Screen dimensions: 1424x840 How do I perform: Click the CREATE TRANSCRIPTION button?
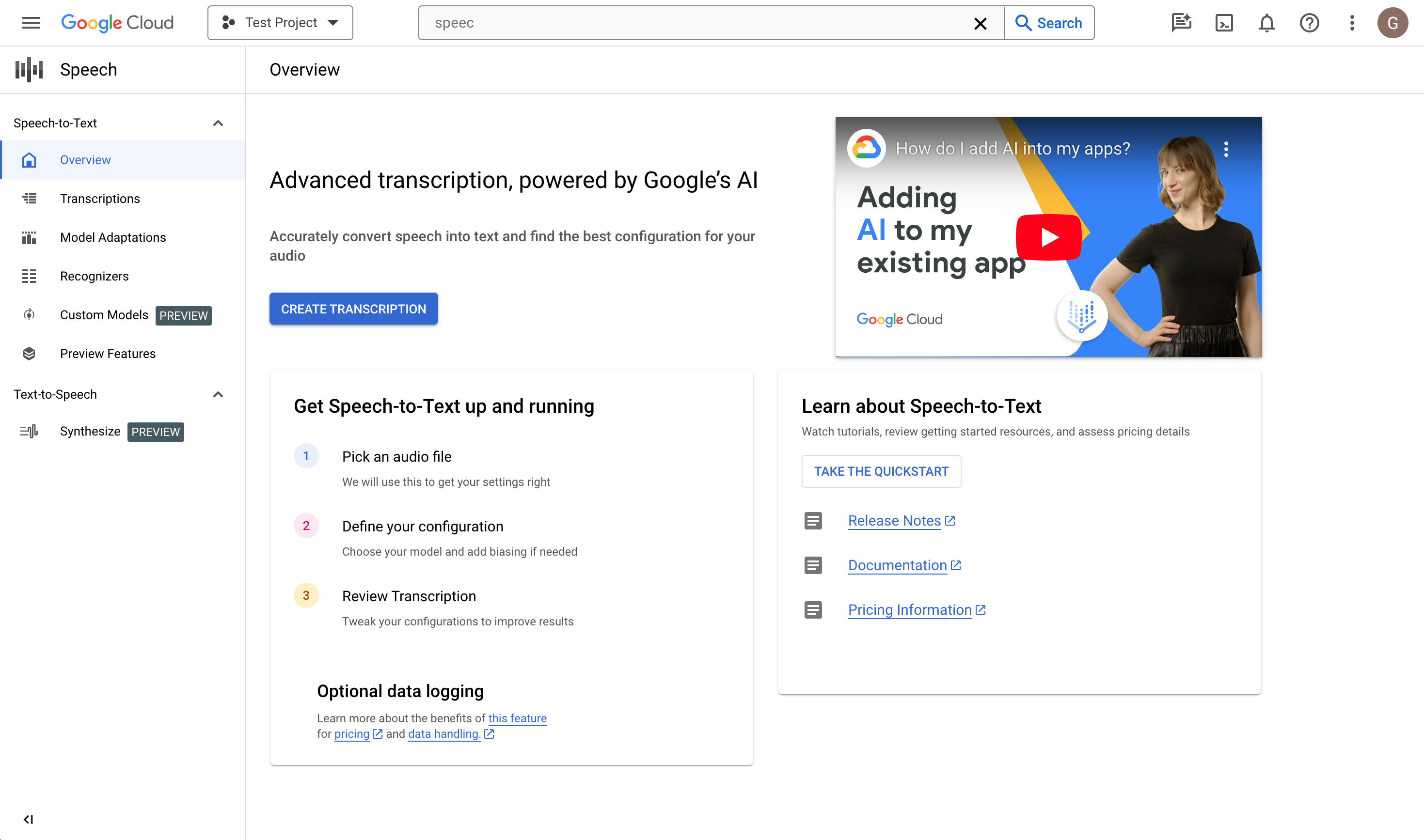pyautogui.click(x=353, y=309)
